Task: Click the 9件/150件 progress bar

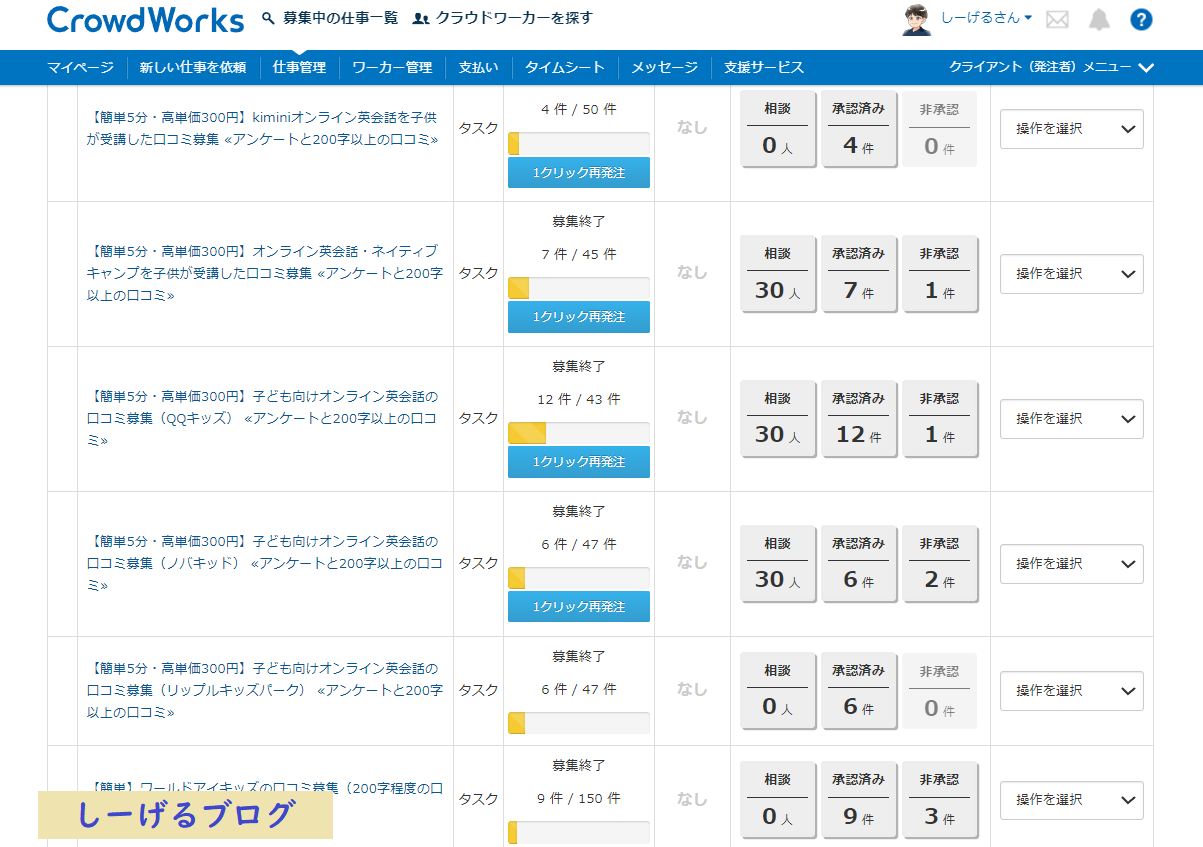Action: (x=579, y=832)
